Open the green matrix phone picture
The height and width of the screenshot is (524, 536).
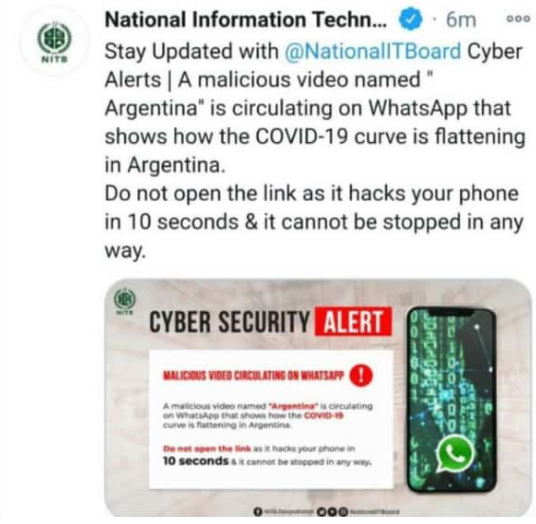pyautogui.click(x=451, y=400)
